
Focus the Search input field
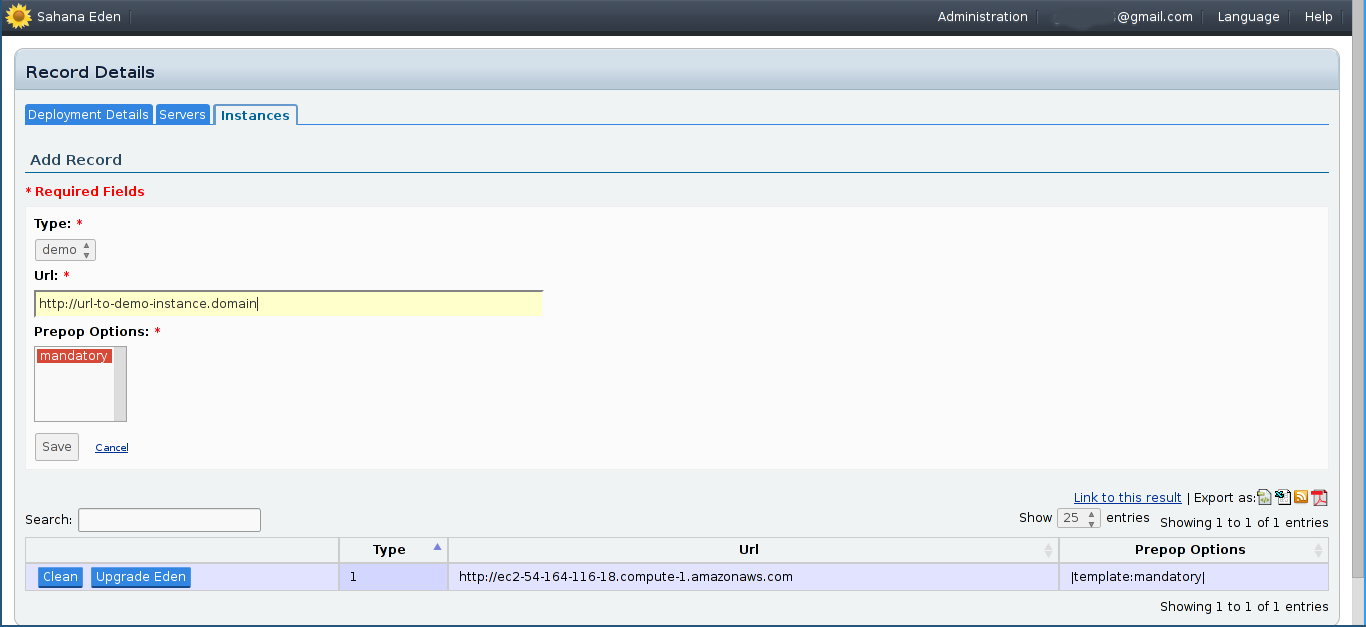(169, 520)
